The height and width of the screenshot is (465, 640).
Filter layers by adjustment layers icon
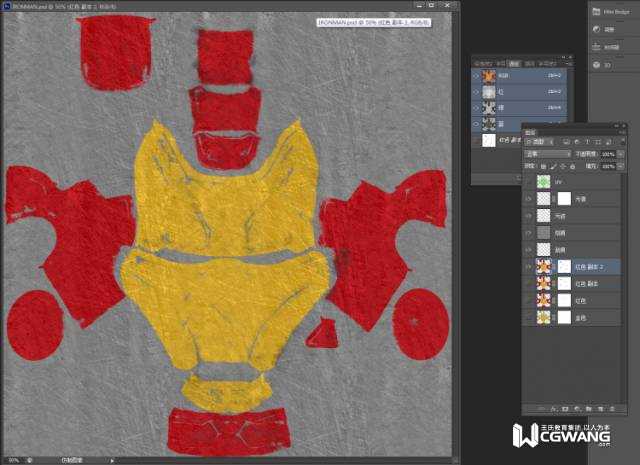[577, 142]
